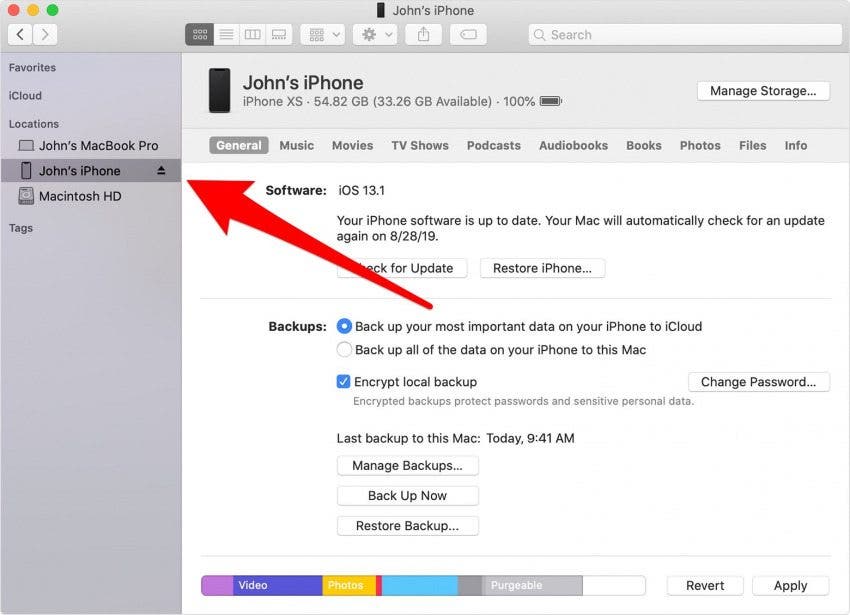Click the Share toolbar icon
Viewport: 850px width, 615px height.
coord(423,35)
